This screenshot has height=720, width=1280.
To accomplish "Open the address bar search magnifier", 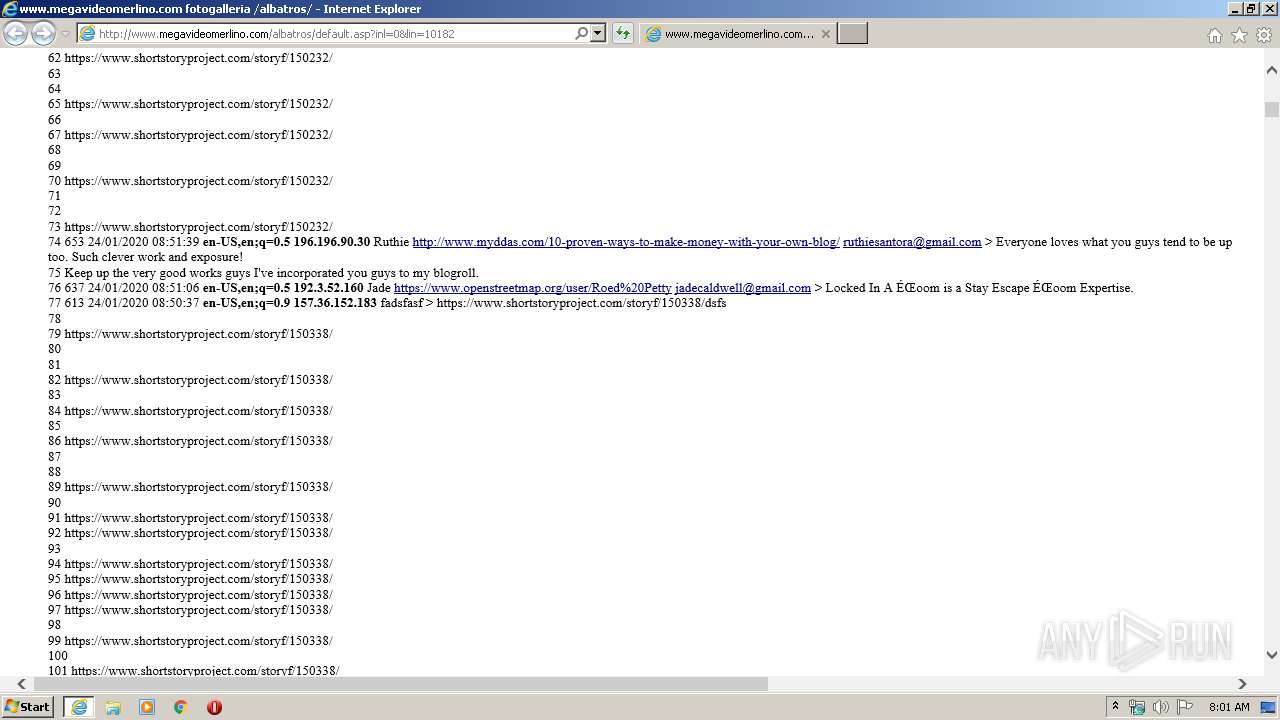I will (x=581, y=34).
